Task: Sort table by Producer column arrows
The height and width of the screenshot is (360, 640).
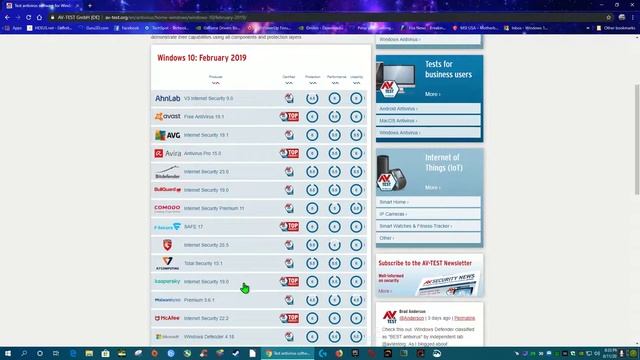Action: tap(216, 83)
